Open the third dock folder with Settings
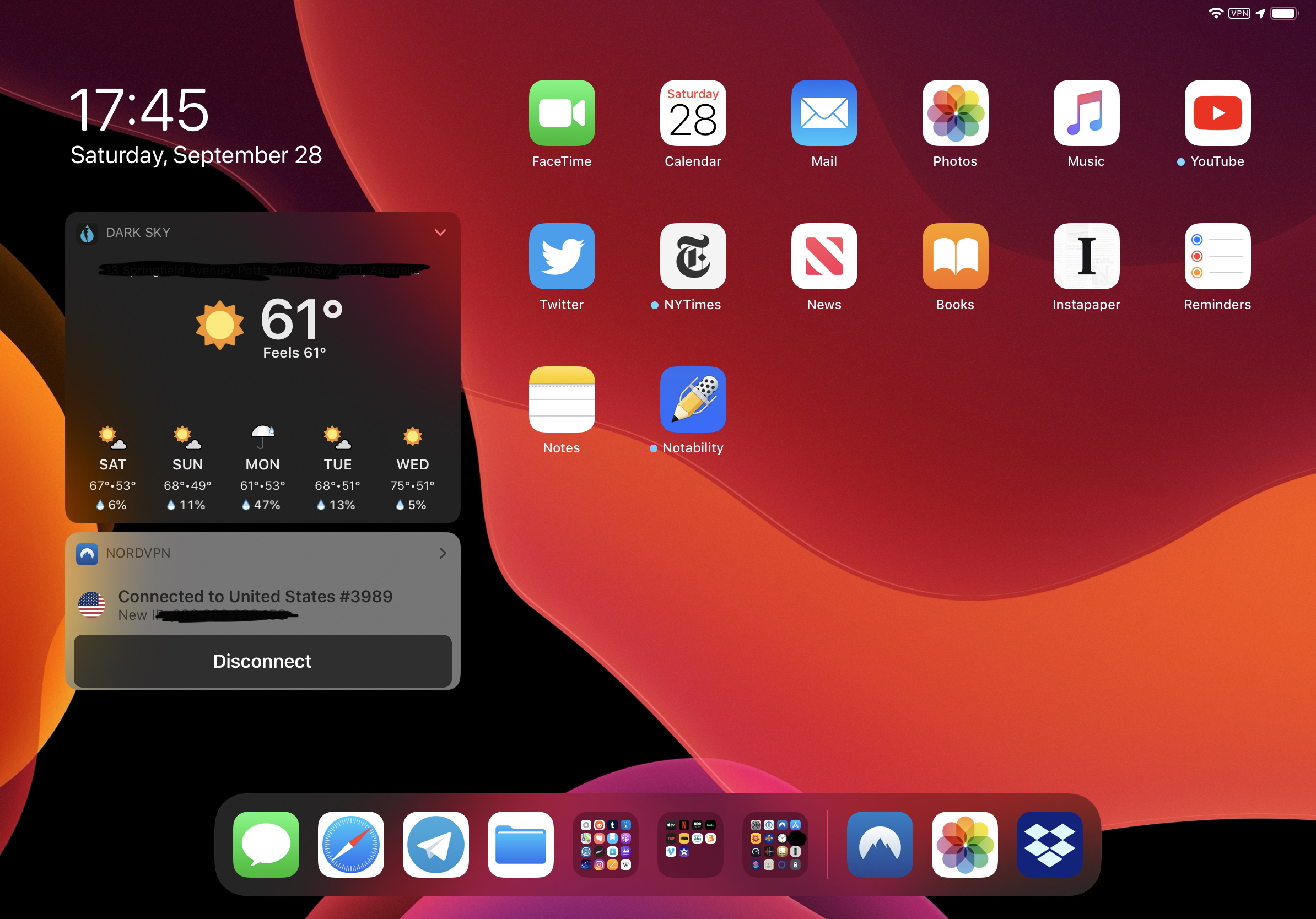Viewport: 1316px width, 919px height. [775, 845]
